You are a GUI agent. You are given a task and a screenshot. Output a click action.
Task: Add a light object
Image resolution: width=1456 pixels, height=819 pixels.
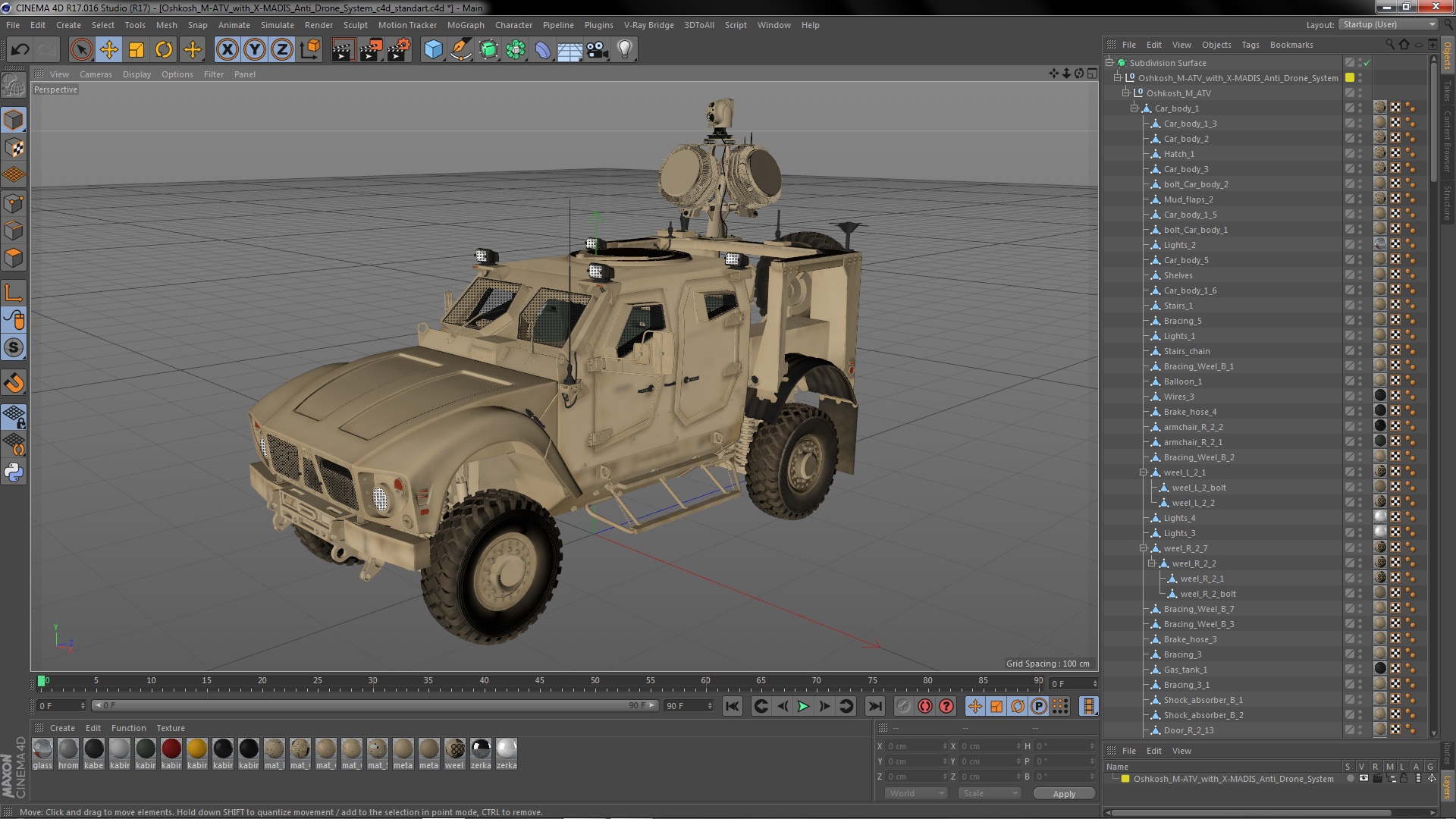point(625,50)
